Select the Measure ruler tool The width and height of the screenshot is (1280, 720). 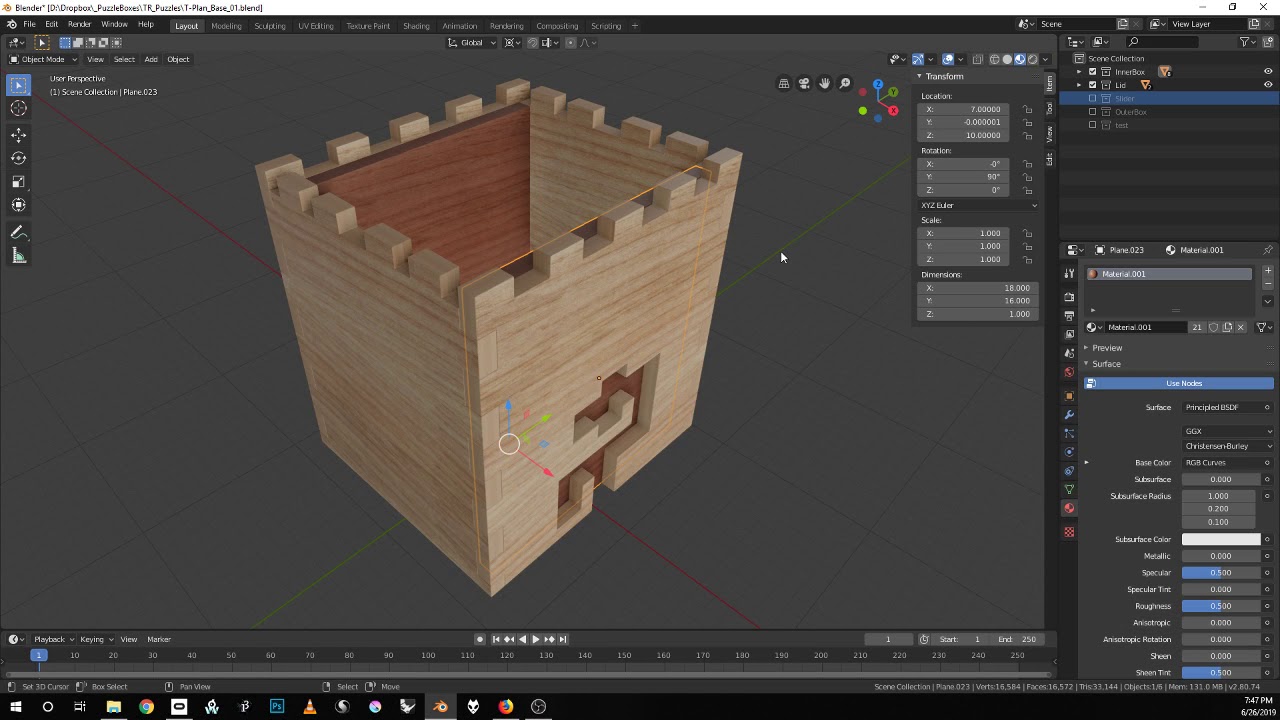tap(18, 256)
